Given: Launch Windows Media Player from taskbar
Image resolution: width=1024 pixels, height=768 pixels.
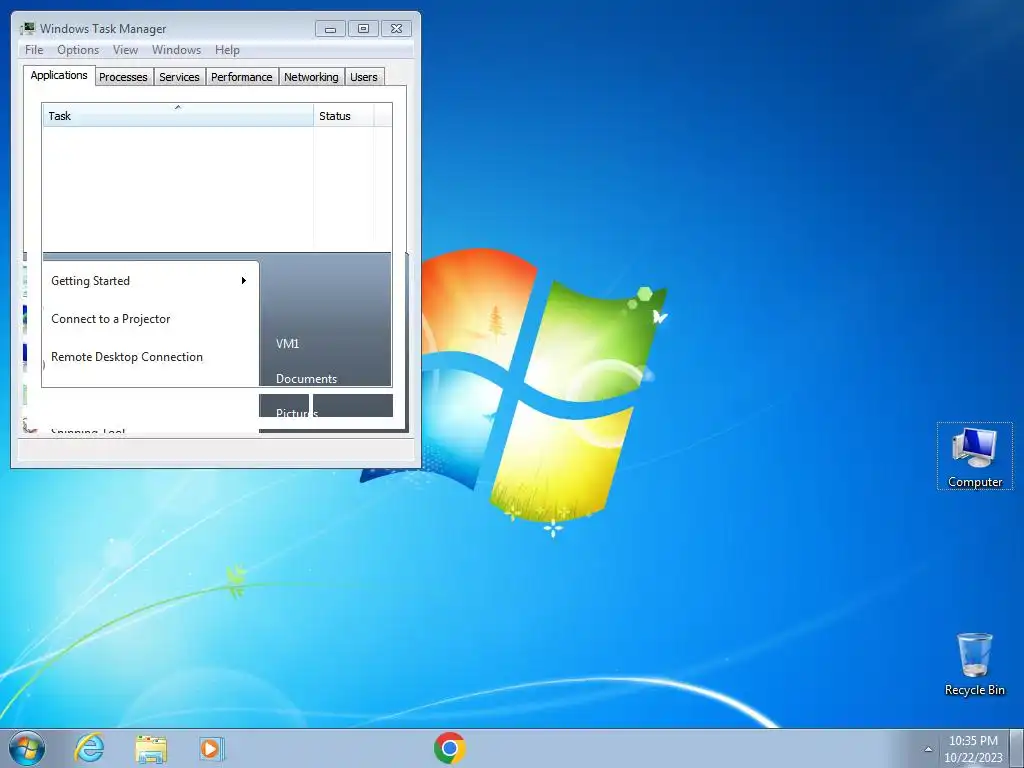Looking at the screenshot, I should coord(211,748).
